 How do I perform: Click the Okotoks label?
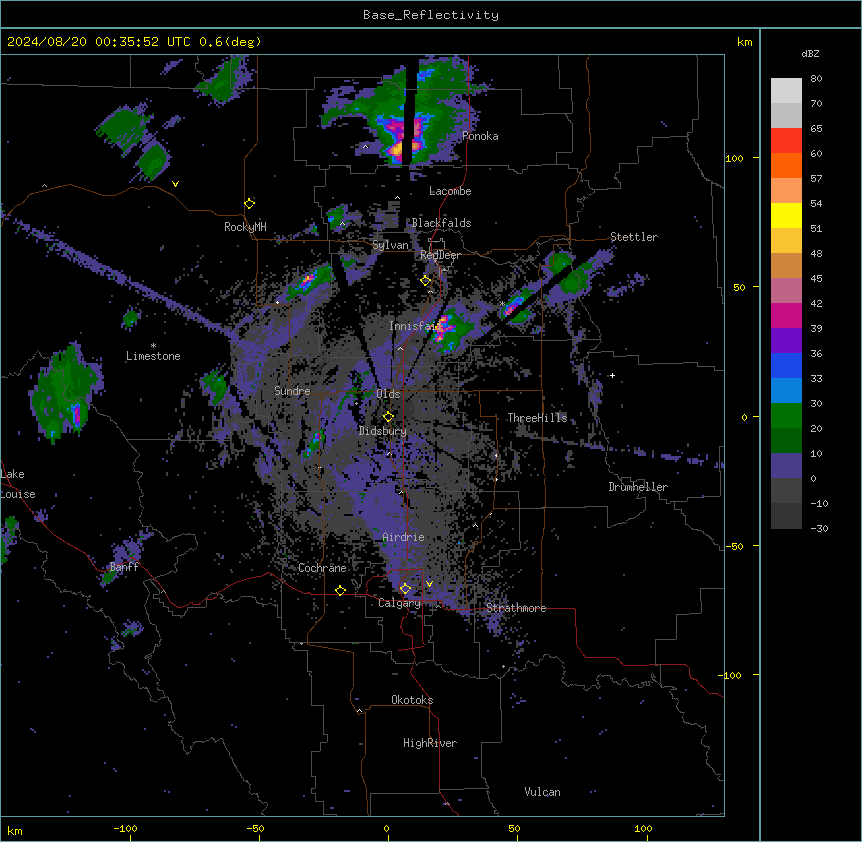pos(412,700)
